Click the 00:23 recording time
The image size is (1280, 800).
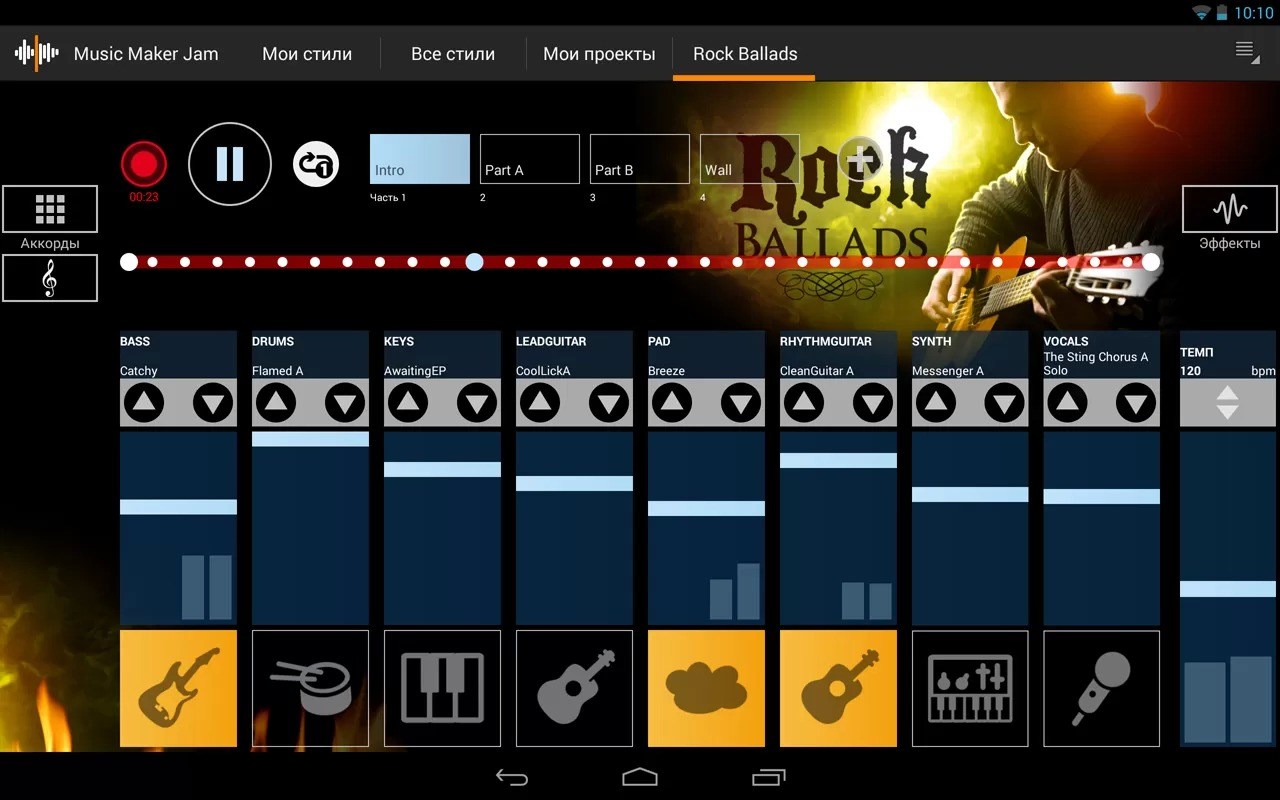(x=144, y=197)
